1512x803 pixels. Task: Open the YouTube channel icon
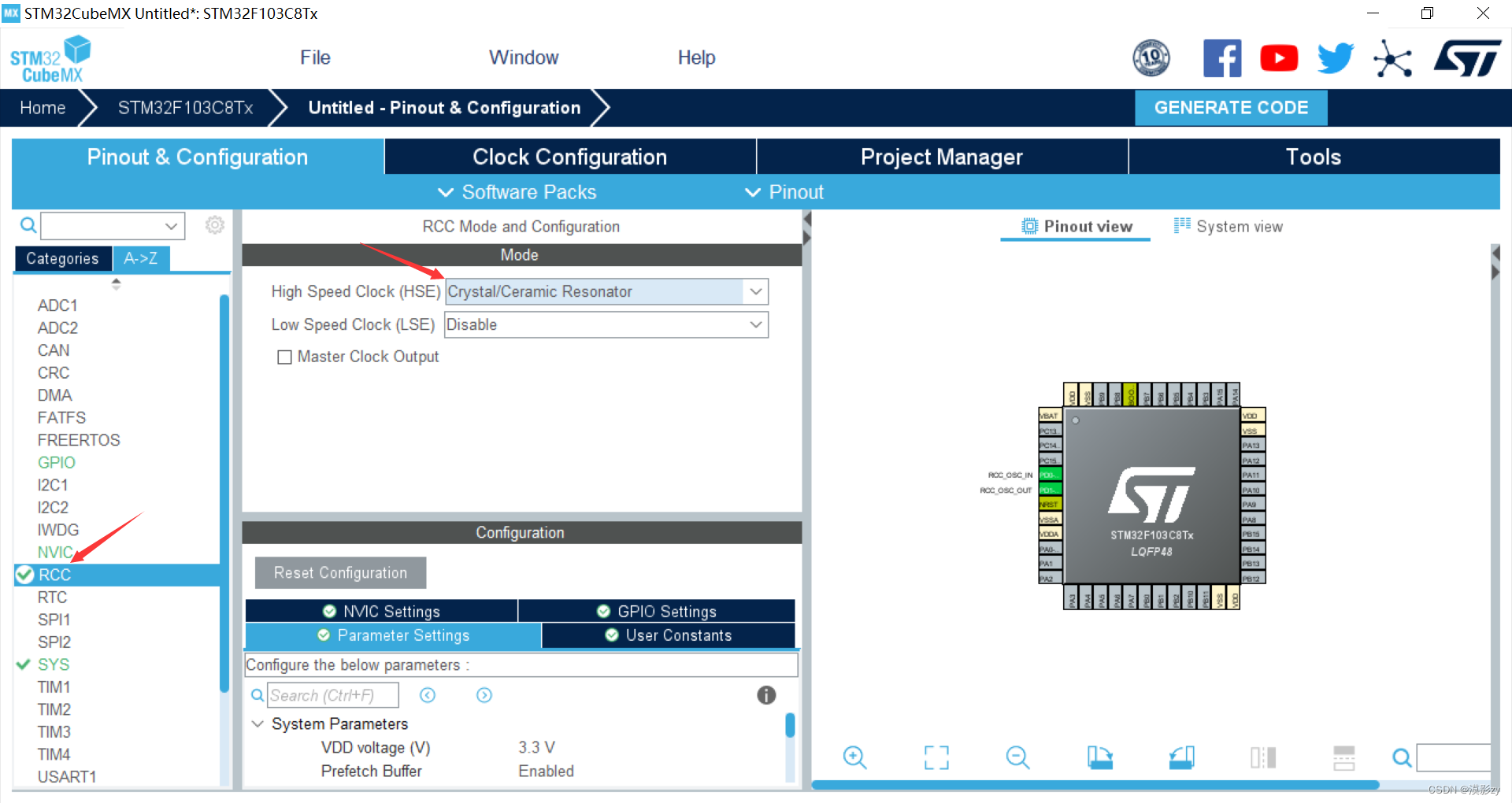tap(1279, 58)
